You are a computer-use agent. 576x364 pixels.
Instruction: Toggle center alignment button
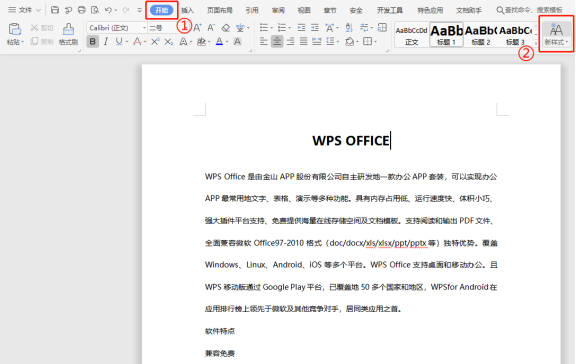(277, 42)
